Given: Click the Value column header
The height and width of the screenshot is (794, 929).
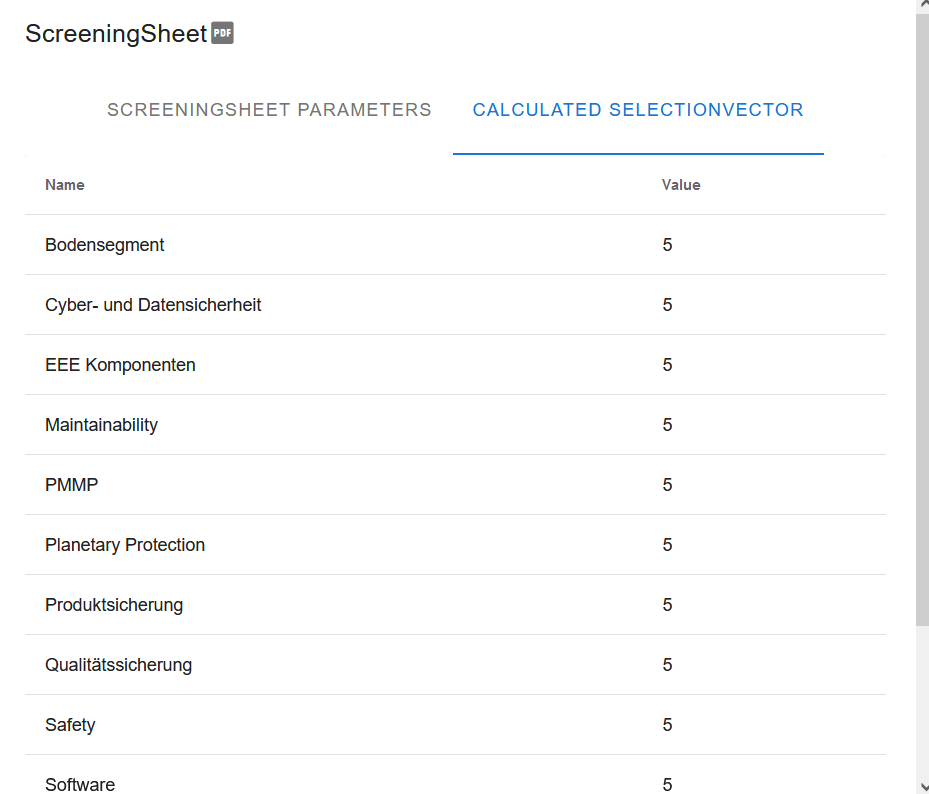Looking at the screenshot, I should tap(681, 185).
